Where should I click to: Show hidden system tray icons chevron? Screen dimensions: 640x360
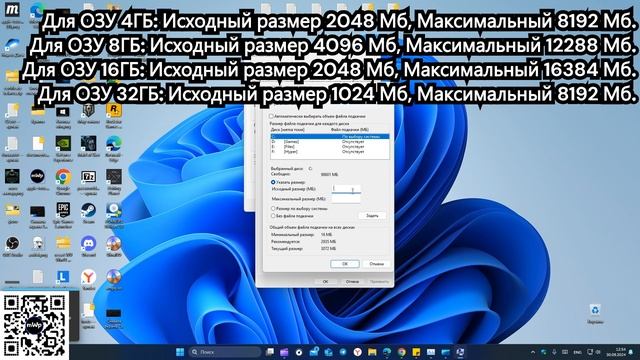pyautogui.click(x=533, y=352)
